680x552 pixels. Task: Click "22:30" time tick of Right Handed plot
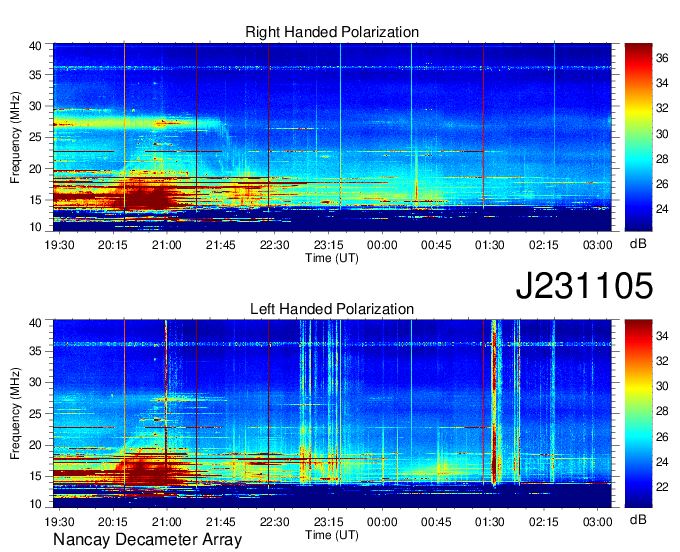click(275, 245)
